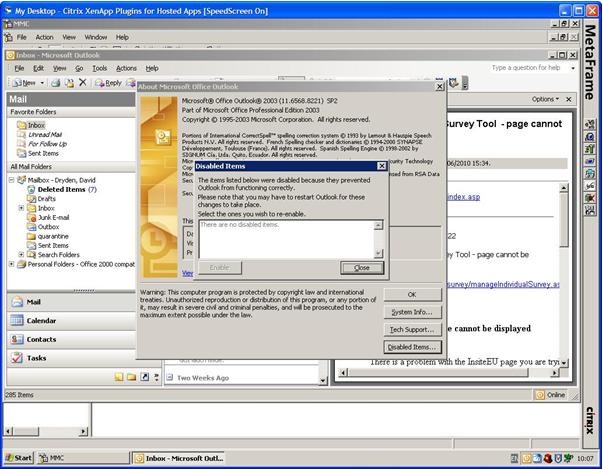
Task: Select the Drafts folder
Action: [41, 198]
